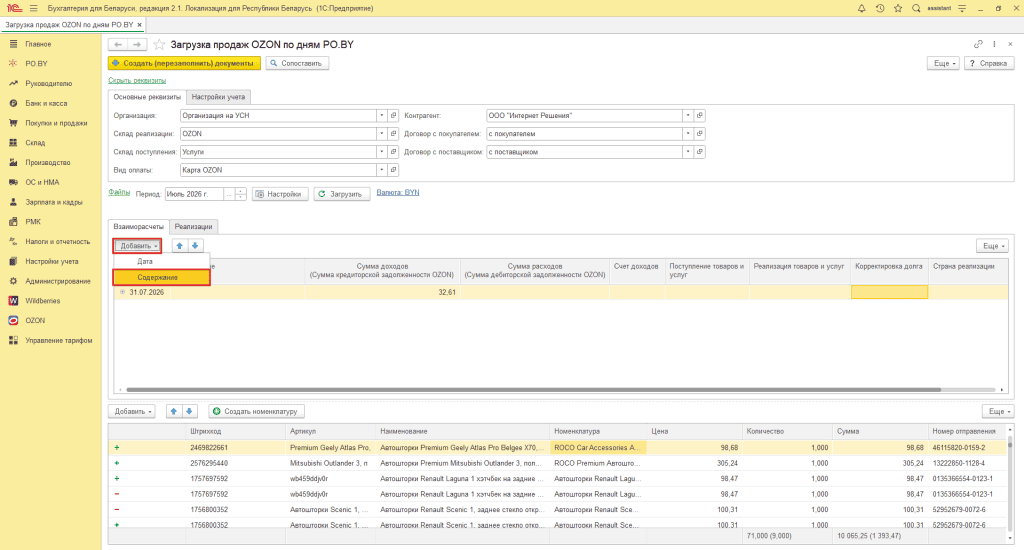Switch to Настройки учета tab
Viewport: 1024px width, 550px height.
[x=218, y=97]
